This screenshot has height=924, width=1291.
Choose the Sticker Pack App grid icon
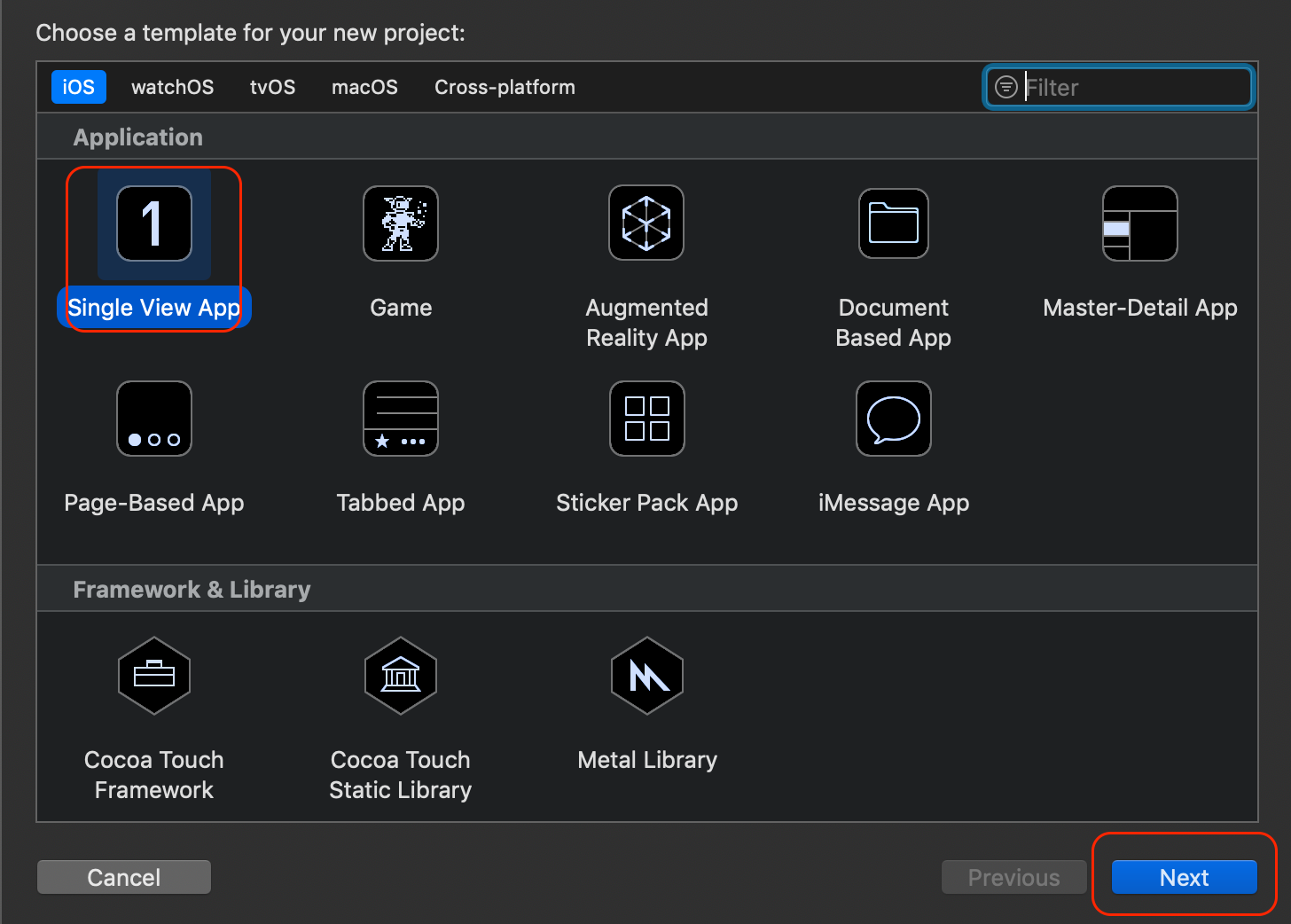(647, 419)
